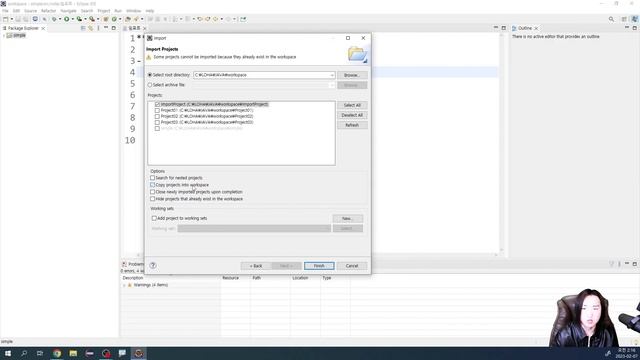640x360 pixels.
Task: Click the green Run button in toolbar
Action: (67, 19)
